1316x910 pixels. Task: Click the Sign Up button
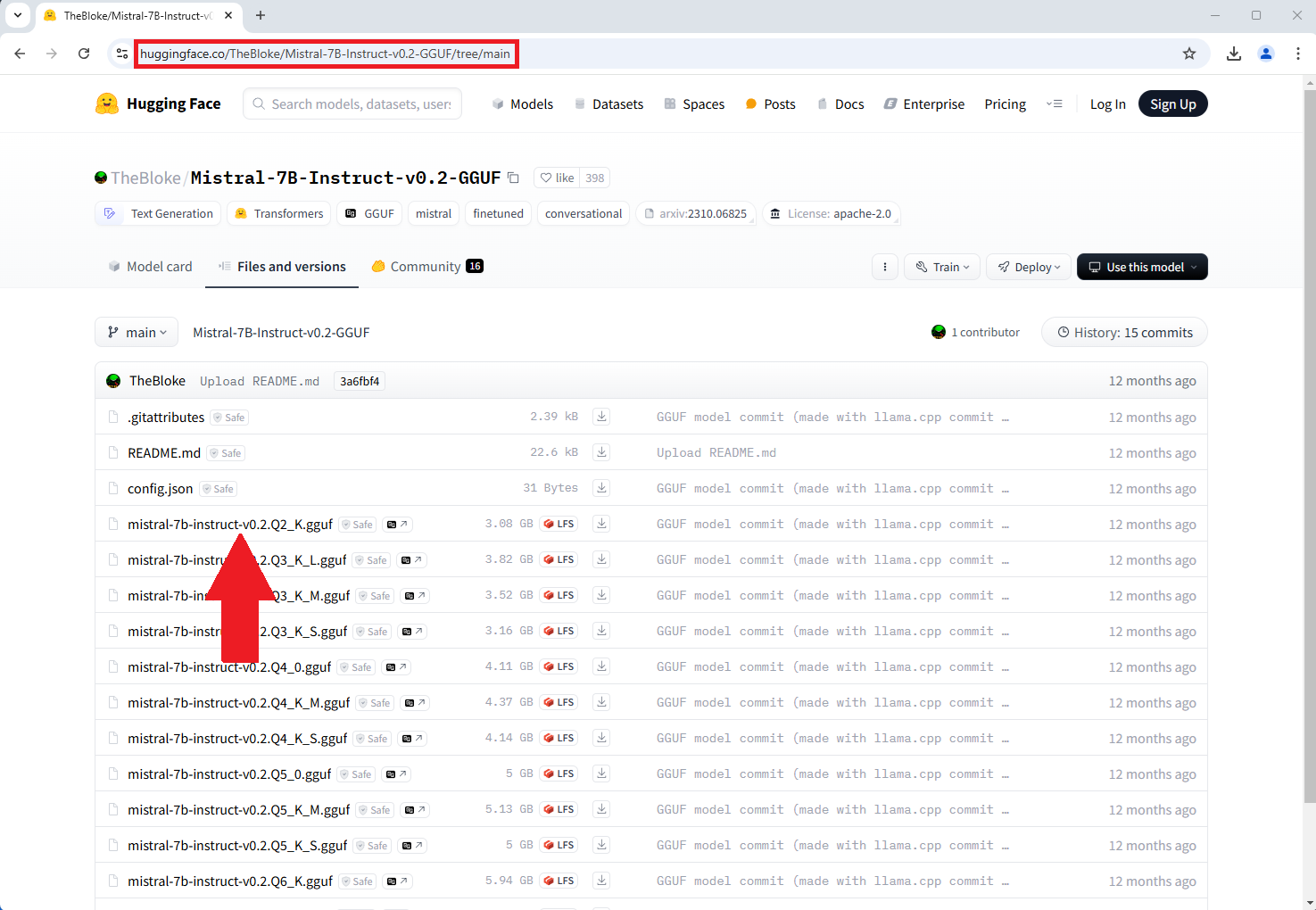click(1172, 103)
